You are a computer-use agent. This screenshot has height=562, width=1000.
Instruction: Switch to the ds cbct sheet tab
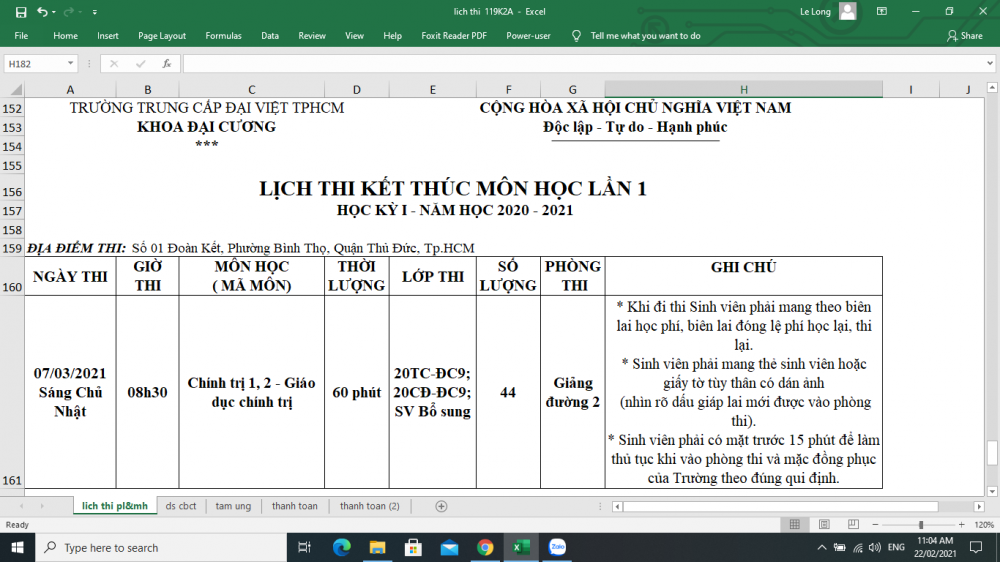pyautogui.click(x=181, y=506)
